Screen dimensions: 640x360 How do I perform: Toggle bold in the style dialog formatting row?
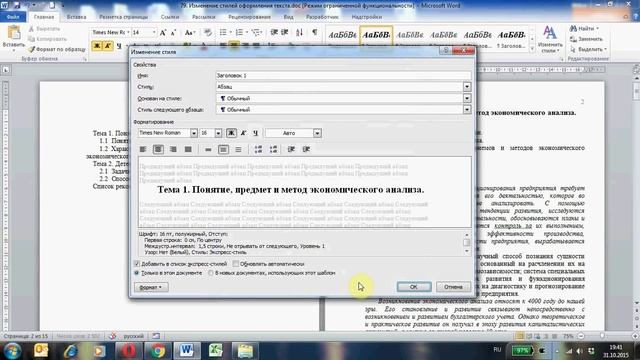(x=231, y=133)
